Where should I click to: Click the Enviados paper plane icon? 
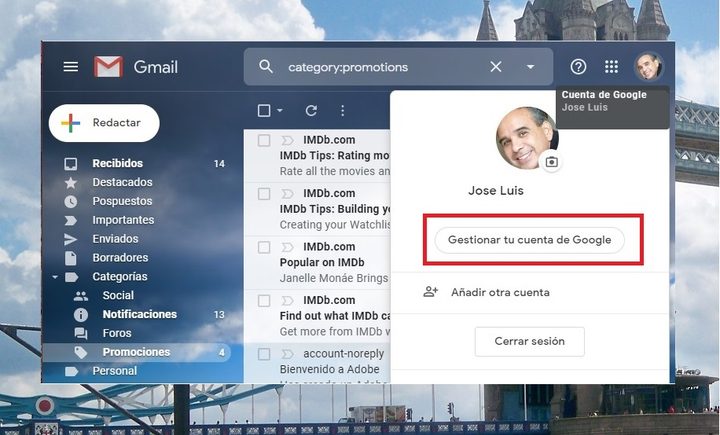(71, 239)
